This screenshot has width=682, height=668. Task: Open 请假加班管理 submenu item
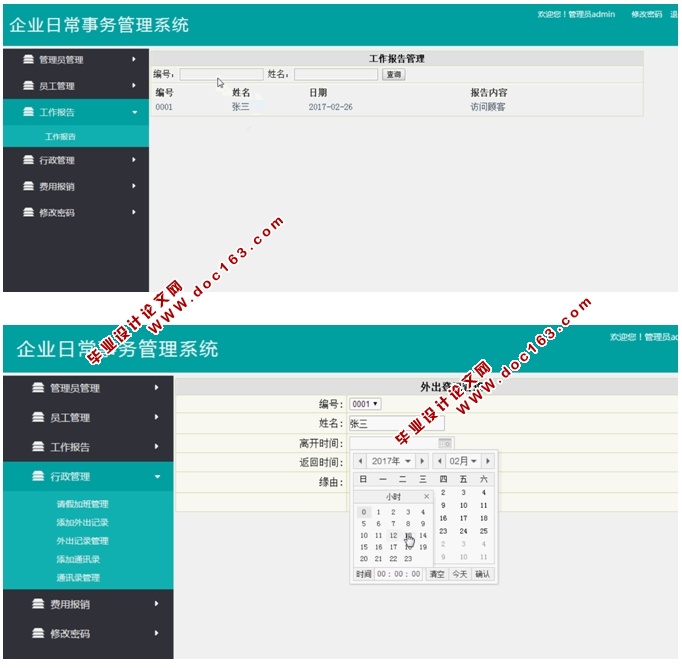click(83, 504)
